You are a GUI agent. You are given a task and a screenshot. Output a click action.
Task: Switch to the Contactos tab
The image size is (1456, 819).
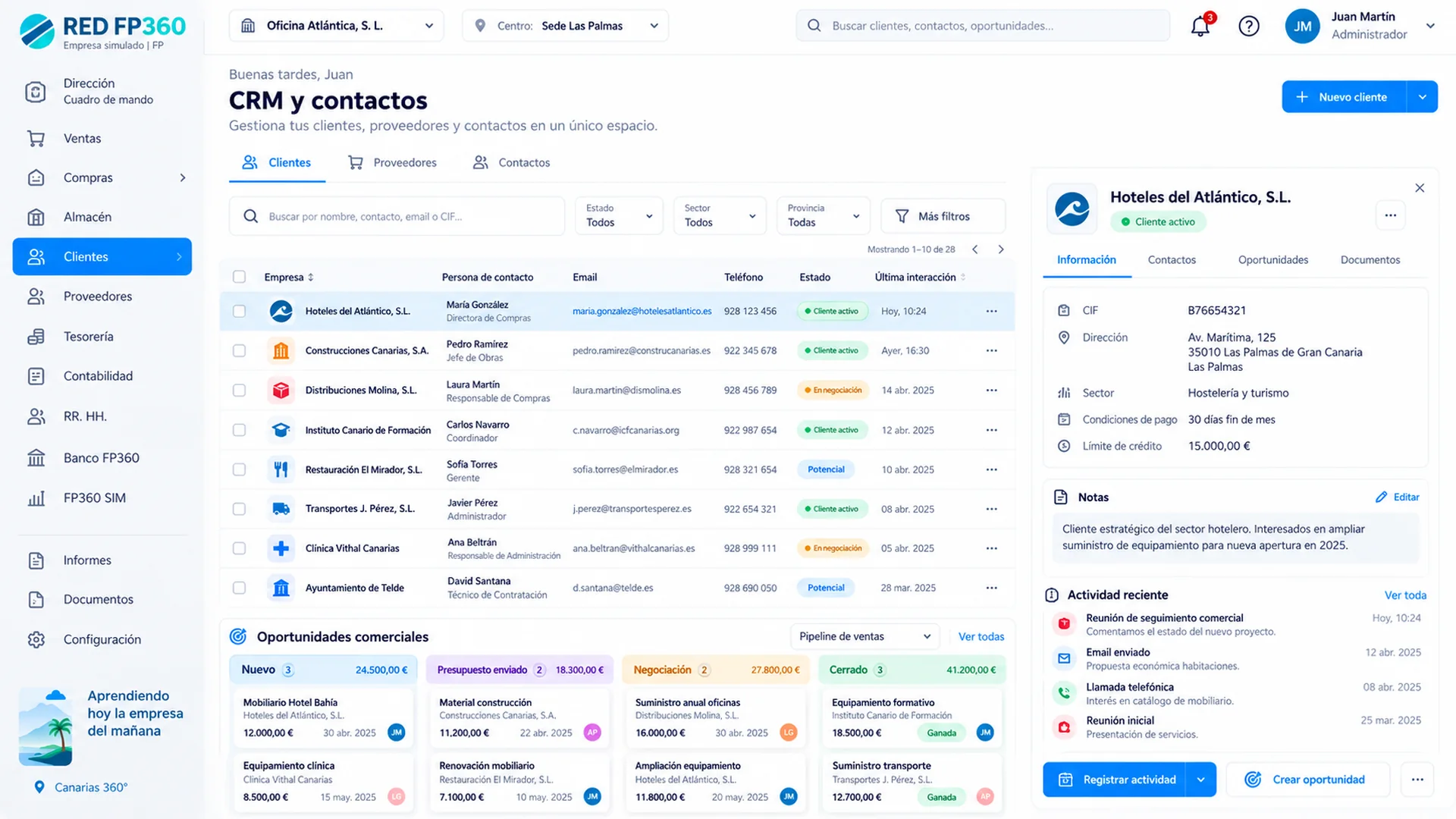511,162
